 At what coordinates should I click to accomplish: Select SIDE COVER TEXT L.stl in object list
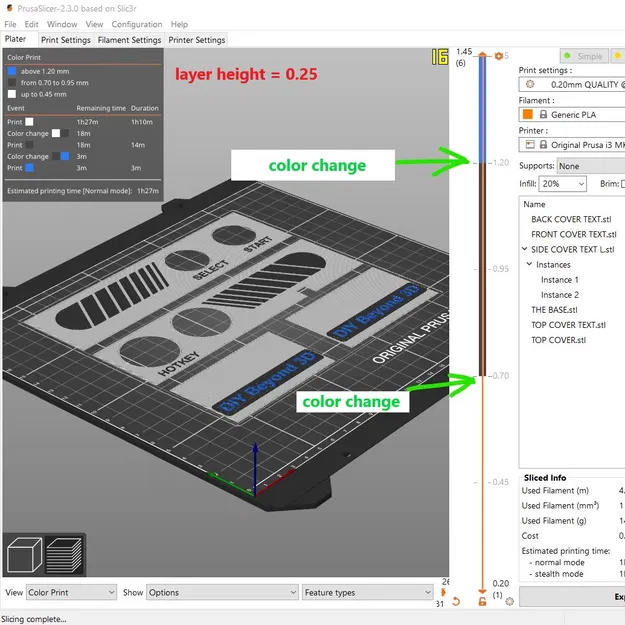coord(572,250)
